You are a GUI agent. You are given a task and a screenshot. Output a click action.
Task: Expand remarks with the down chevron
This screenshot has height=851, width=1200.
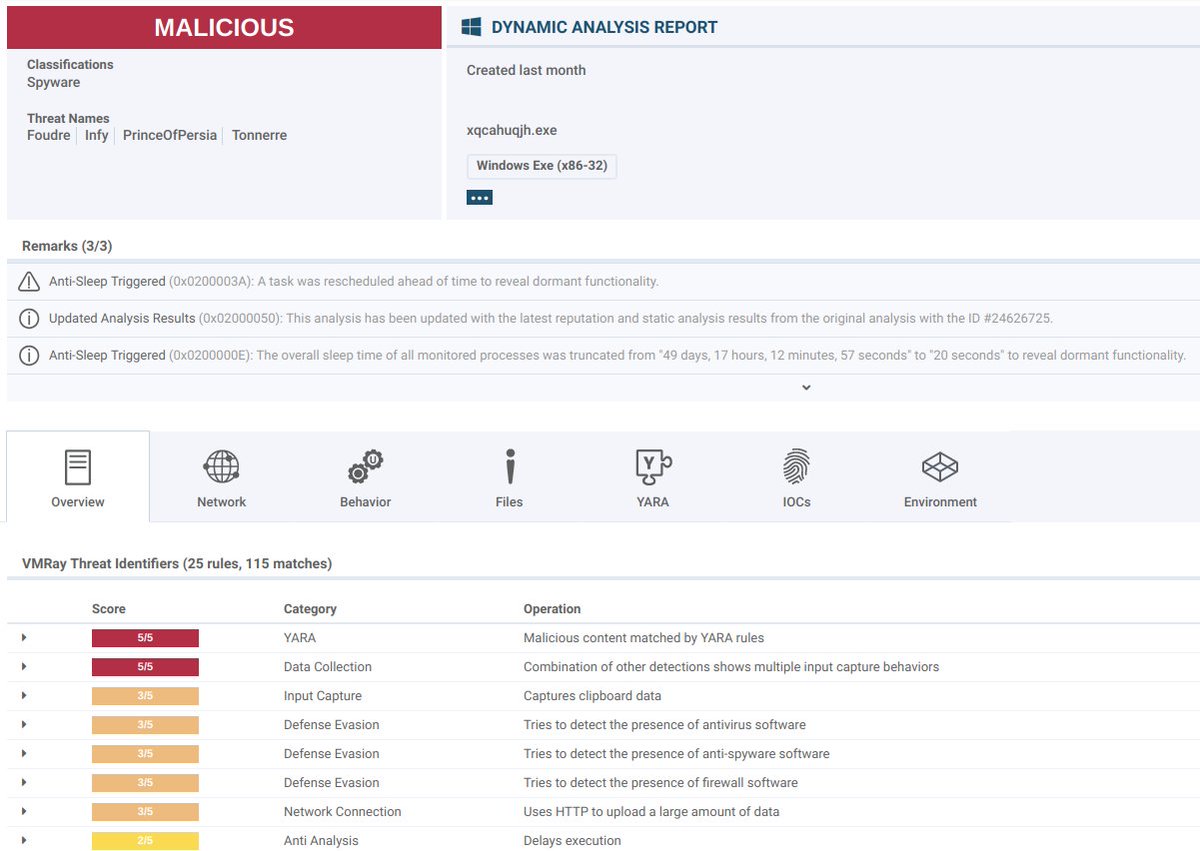point(806,388)
